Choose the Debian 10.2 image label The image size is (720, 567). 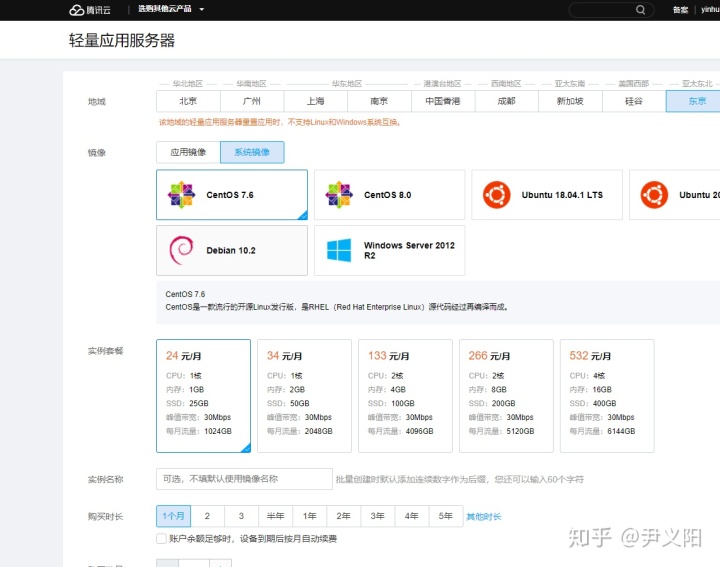(231, 251)
